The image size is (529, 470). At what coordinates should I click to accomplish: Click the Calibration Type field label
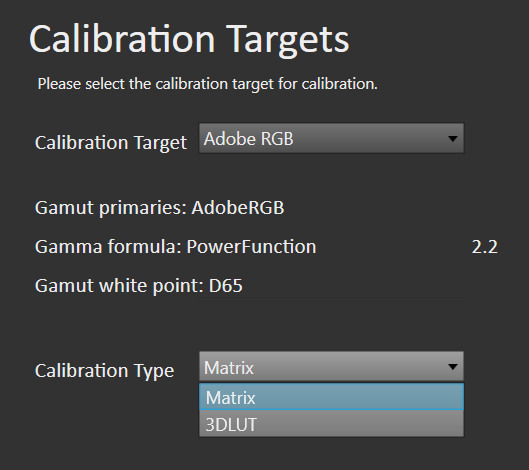[x=104, y=370]
